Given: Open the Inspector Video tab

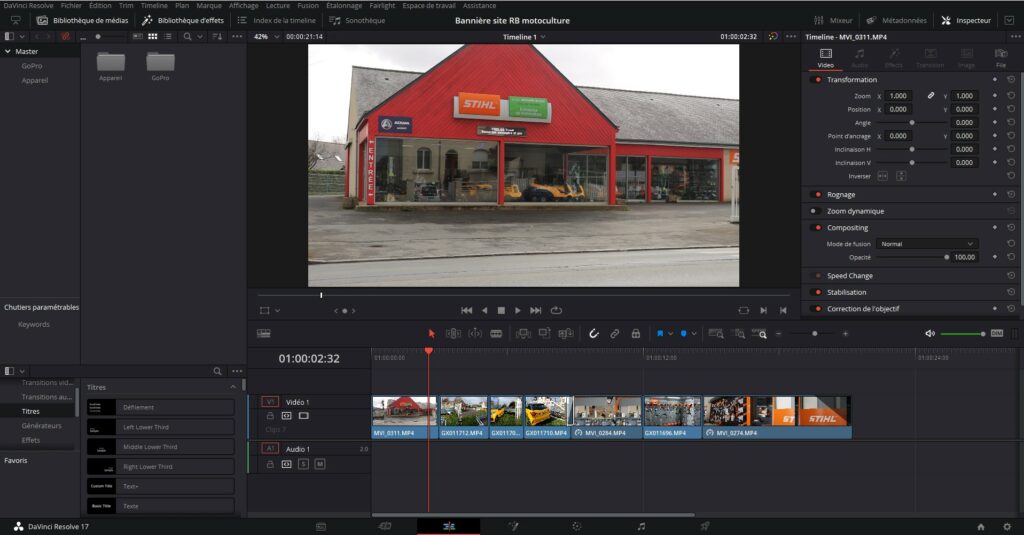Looking at the screenshot, I should point(825,57).
